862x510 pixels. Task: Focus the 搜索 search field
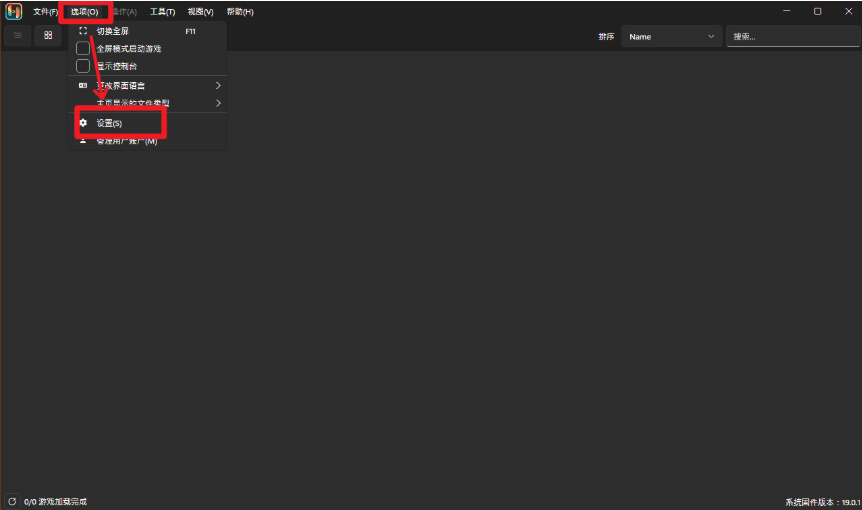pos(790,37)
